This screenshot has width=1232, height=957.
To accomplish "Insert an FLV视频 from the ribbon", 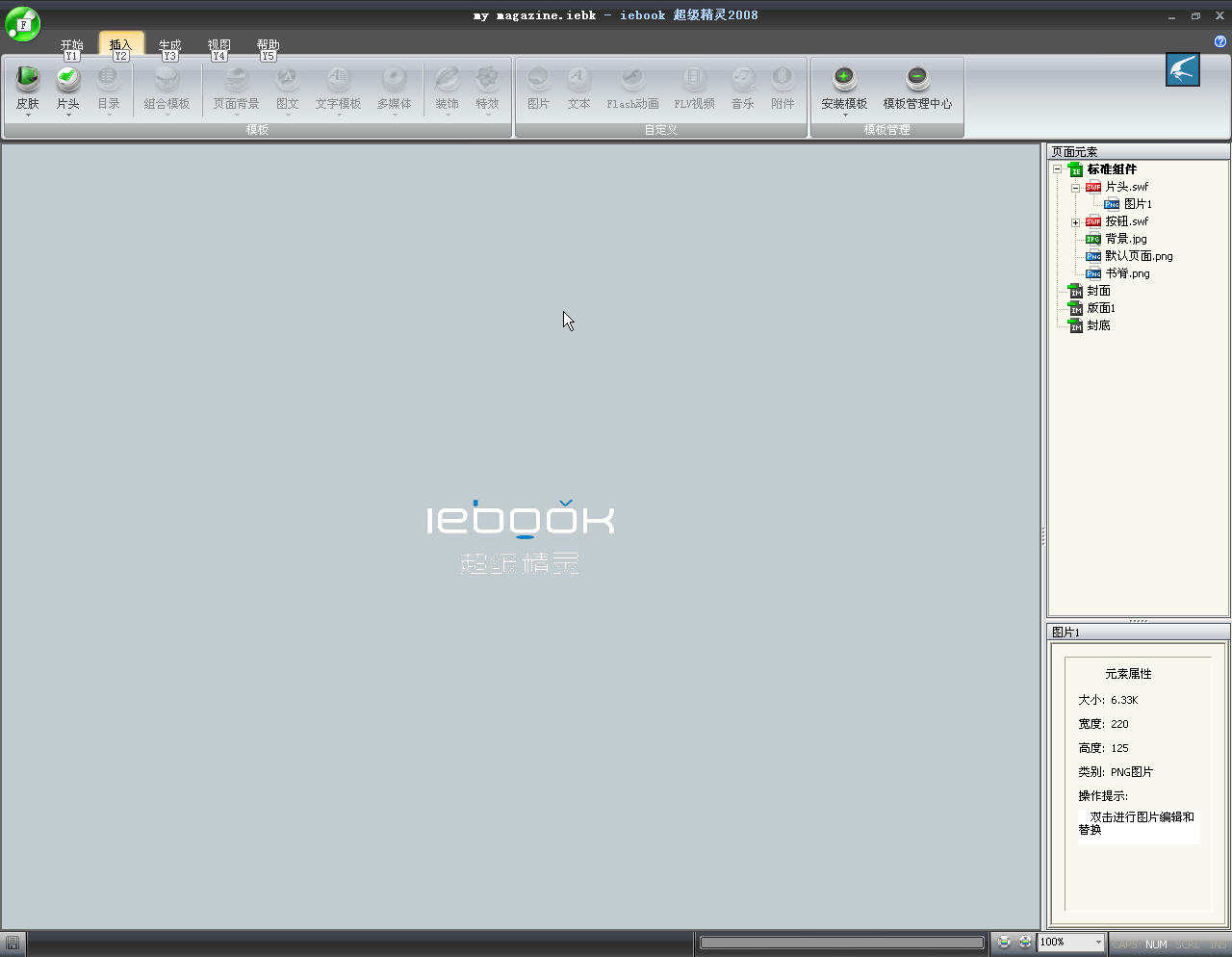I will (x=694, y=79).
